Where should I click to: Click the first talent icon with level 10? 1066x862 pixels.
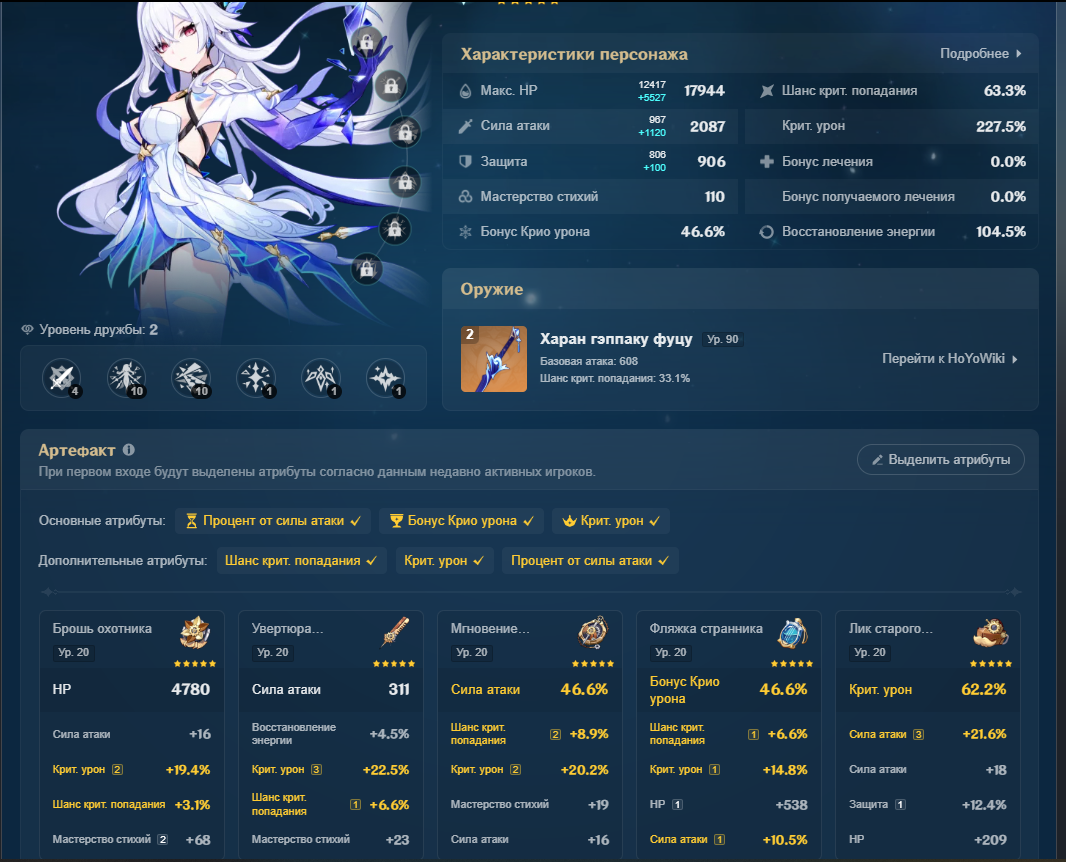click(126, 377)
